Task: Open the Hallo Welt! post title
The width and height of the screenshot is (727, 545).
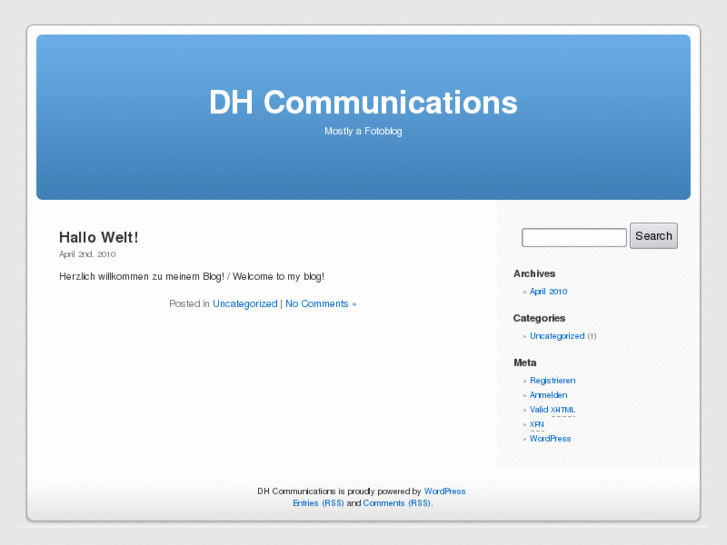Action: tap(99, 237)
